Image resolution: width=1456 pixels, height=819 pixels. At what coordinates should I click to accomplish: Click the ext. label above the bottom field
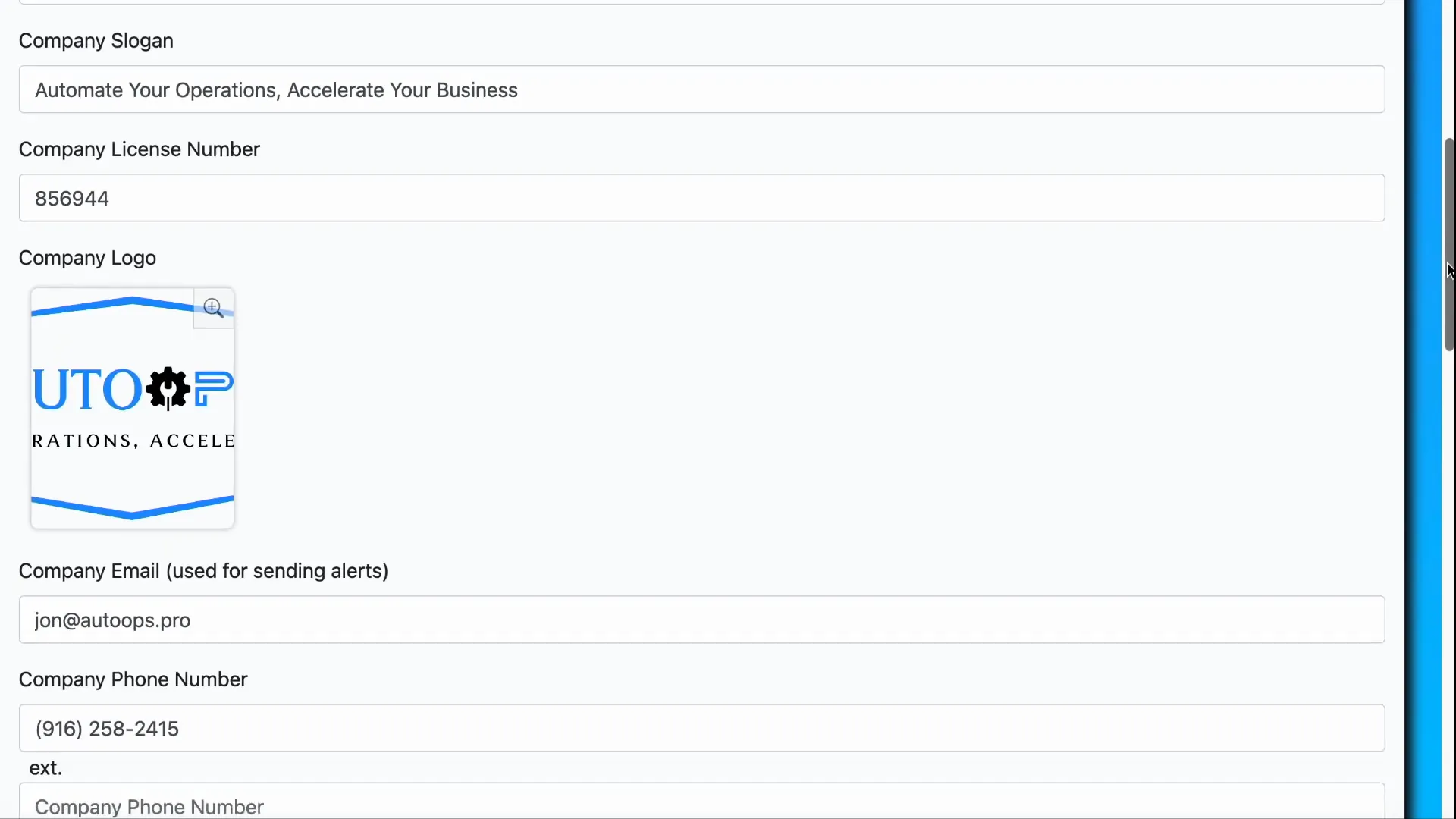tap(46, 767)
